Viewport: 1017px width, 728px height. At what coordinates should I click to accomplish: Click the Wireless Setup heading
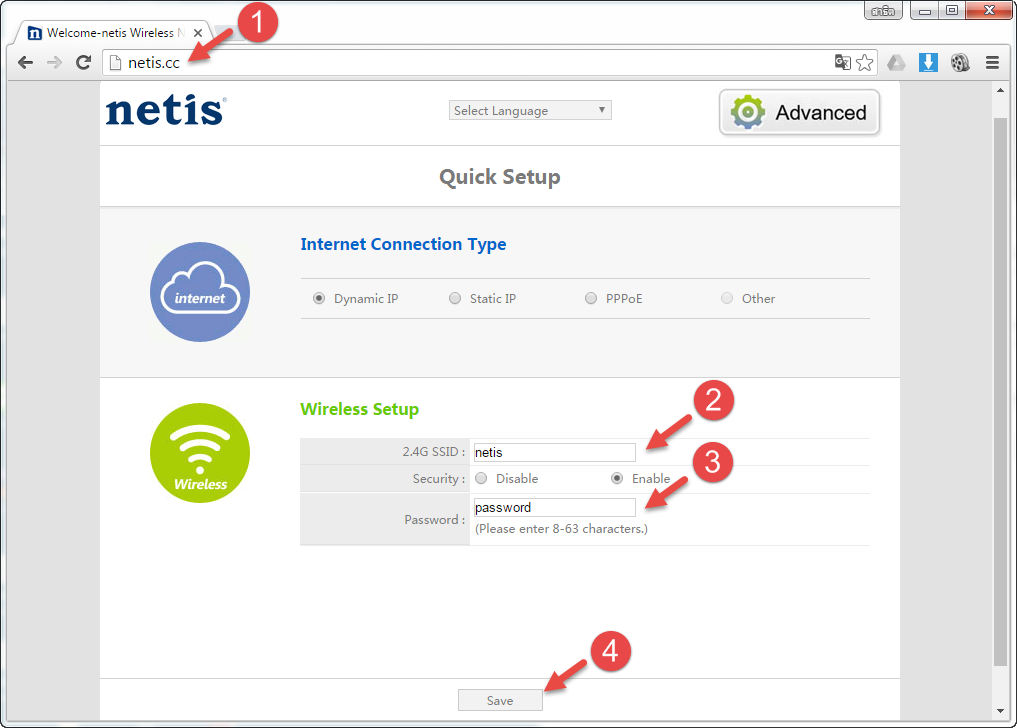[x=359, y=409]
